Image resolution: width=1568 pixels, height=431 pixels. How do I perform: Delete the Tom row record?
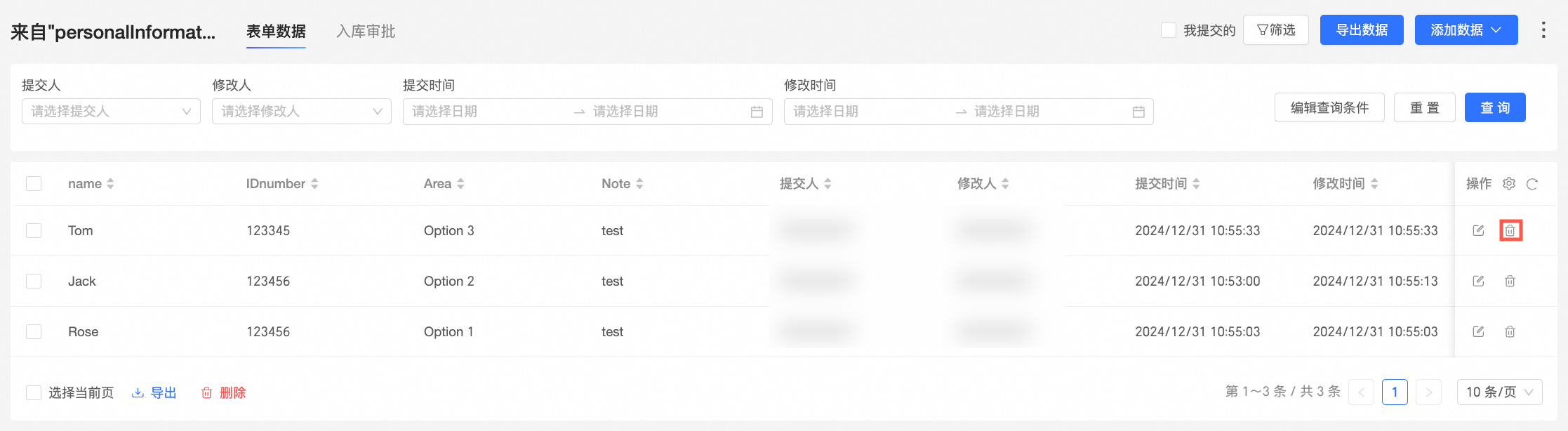pos(1510,230)
